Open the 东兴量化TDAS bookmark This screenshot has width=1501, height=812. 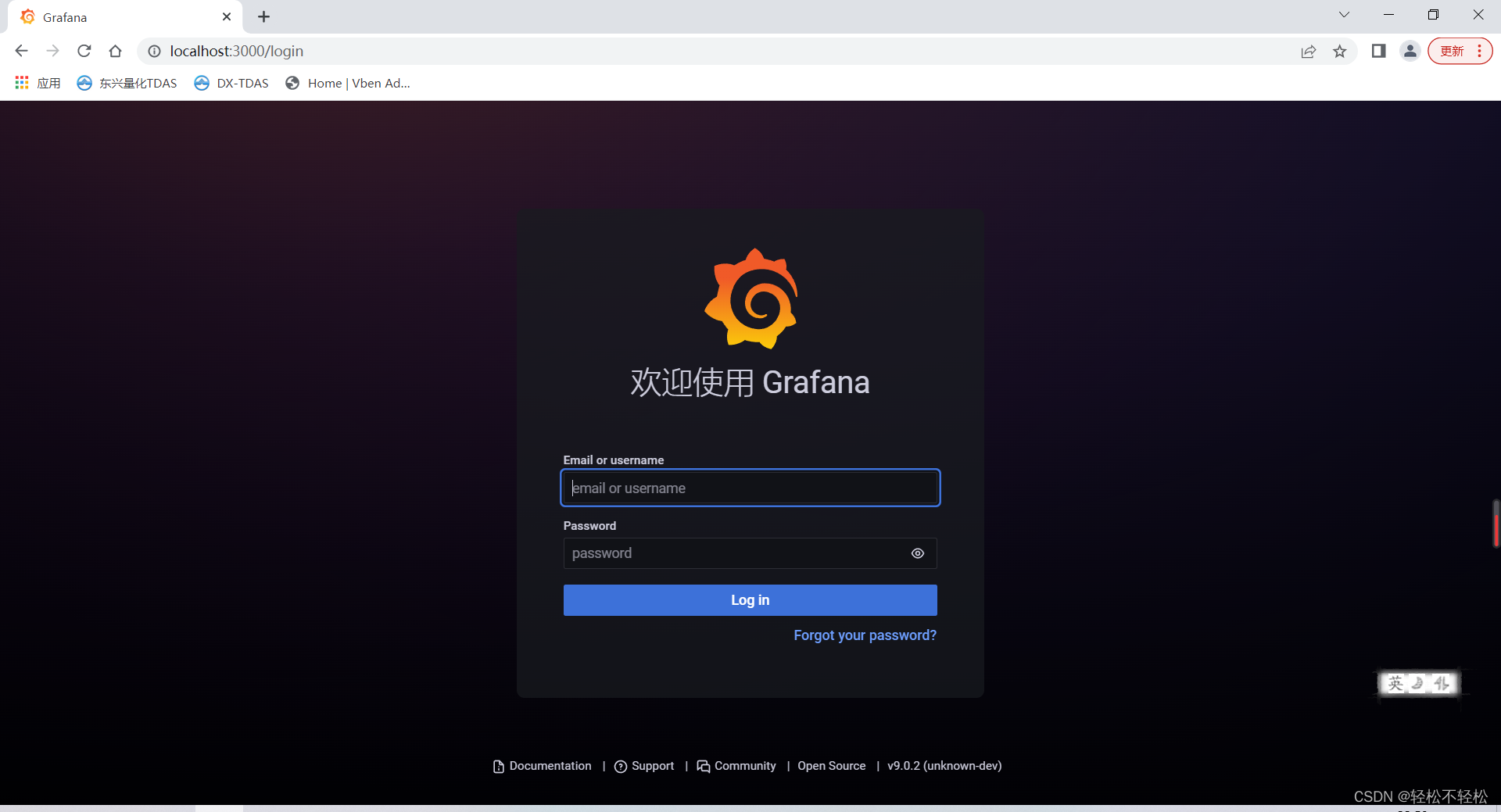[x=127, y=83]
